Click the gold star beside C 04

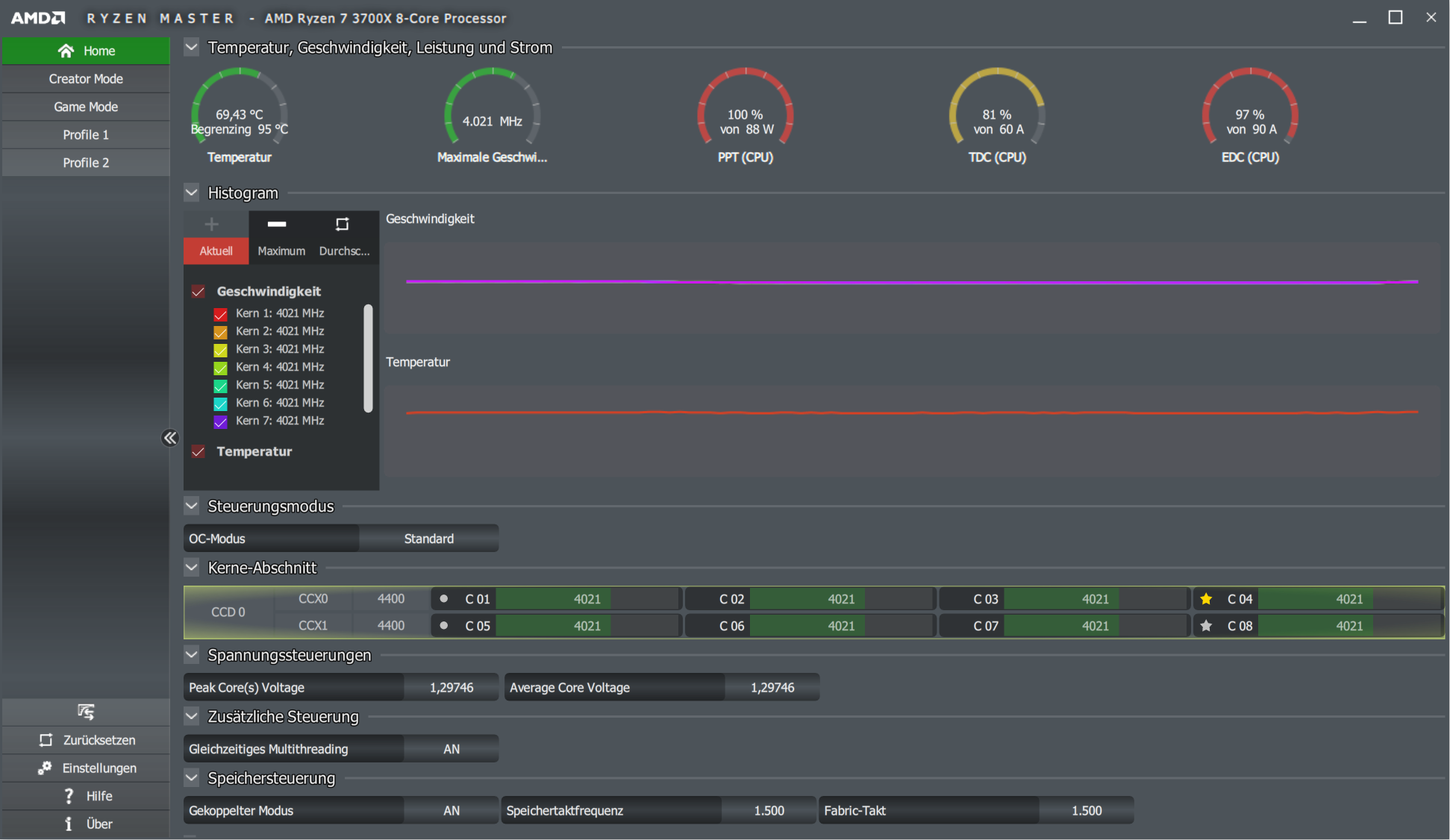(x=1206, y=599)
